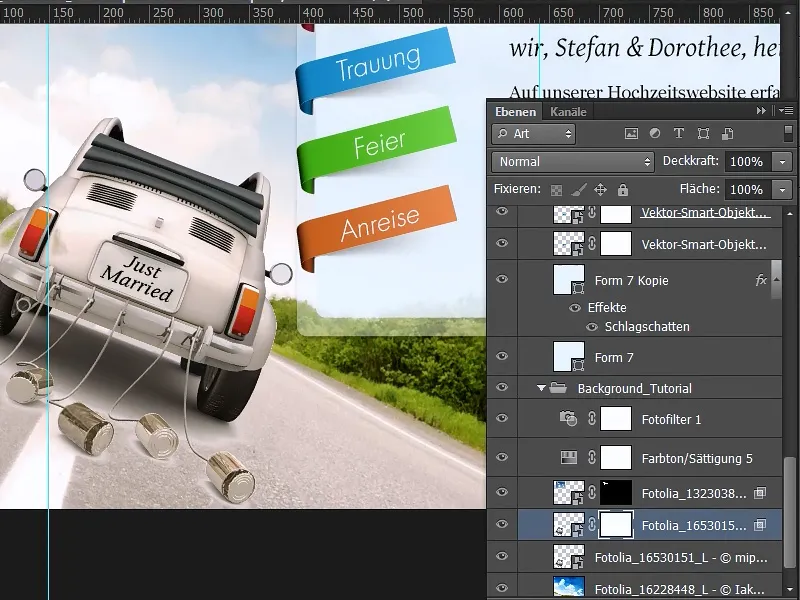
Task: Hide the Background_Tutorial group
Action: point(502,387)
